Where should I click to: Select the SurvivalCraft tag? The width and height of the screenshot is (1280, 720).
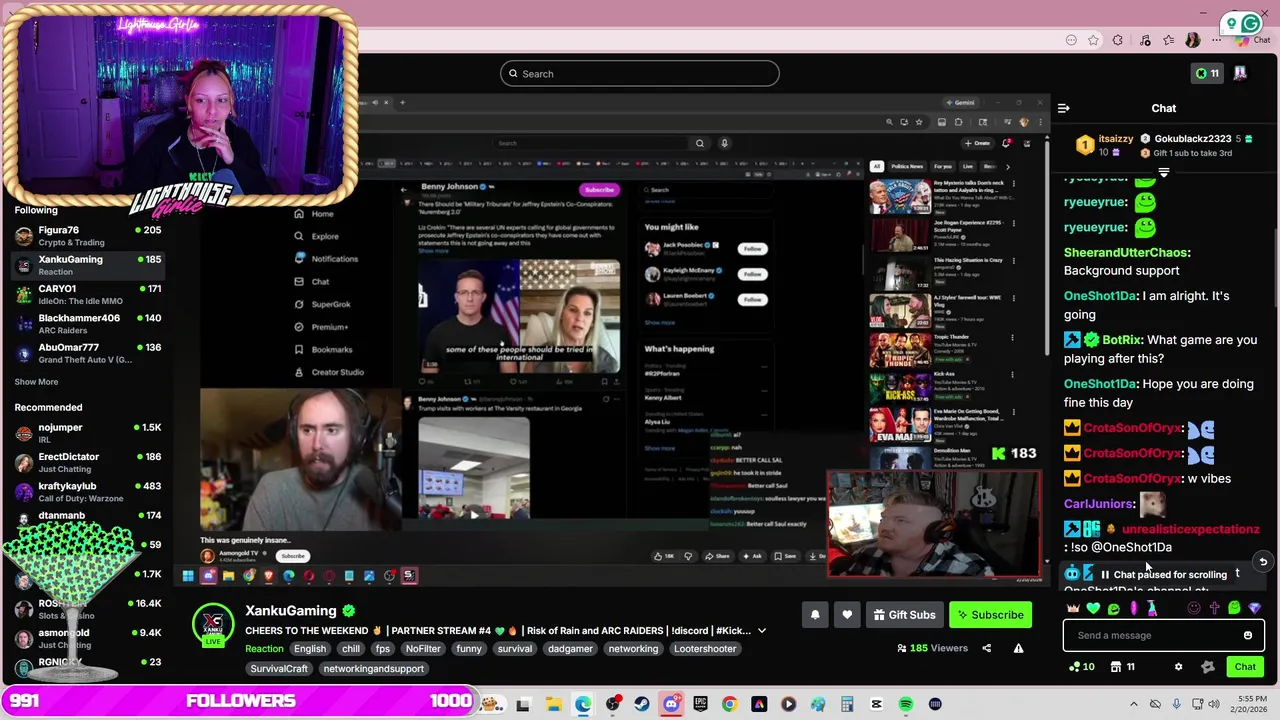279,669
